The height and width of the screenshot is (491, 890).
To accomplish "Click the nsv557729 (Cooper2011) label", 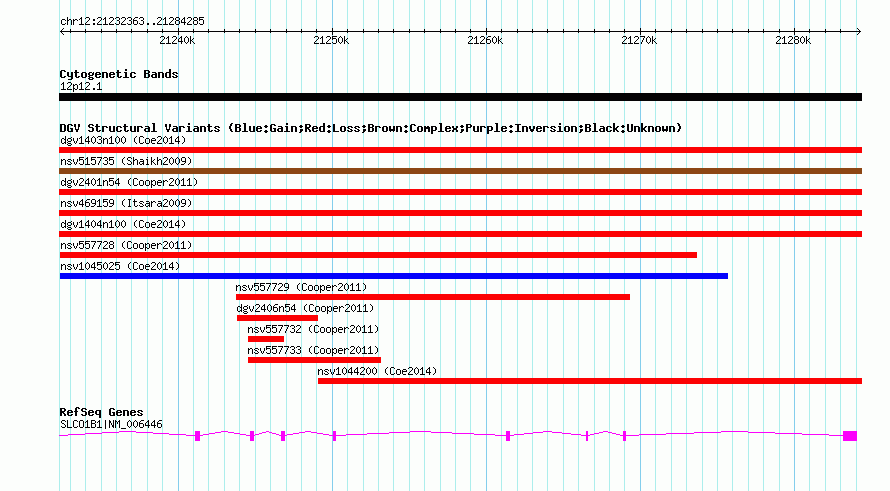I will tap(301, 287).
